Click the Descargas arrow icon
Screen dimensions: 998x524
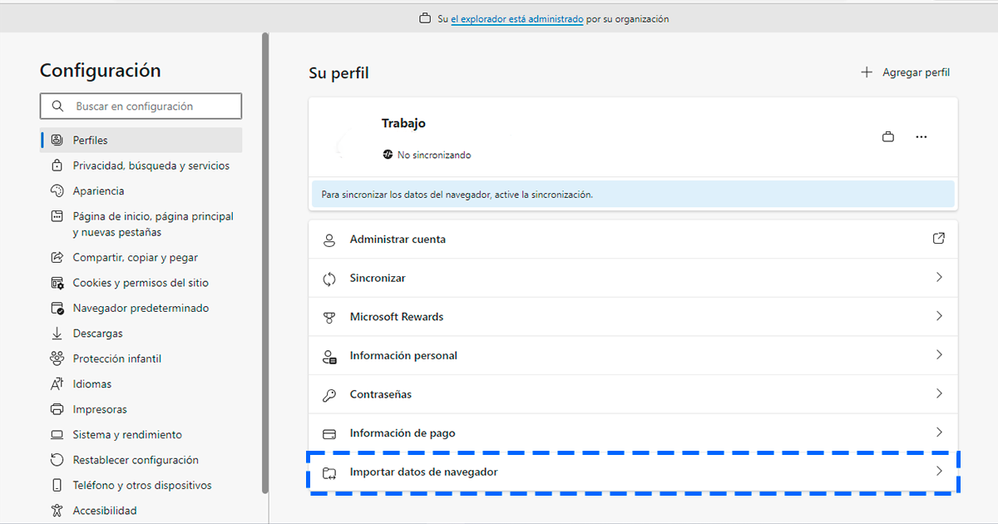click(57, 333)
